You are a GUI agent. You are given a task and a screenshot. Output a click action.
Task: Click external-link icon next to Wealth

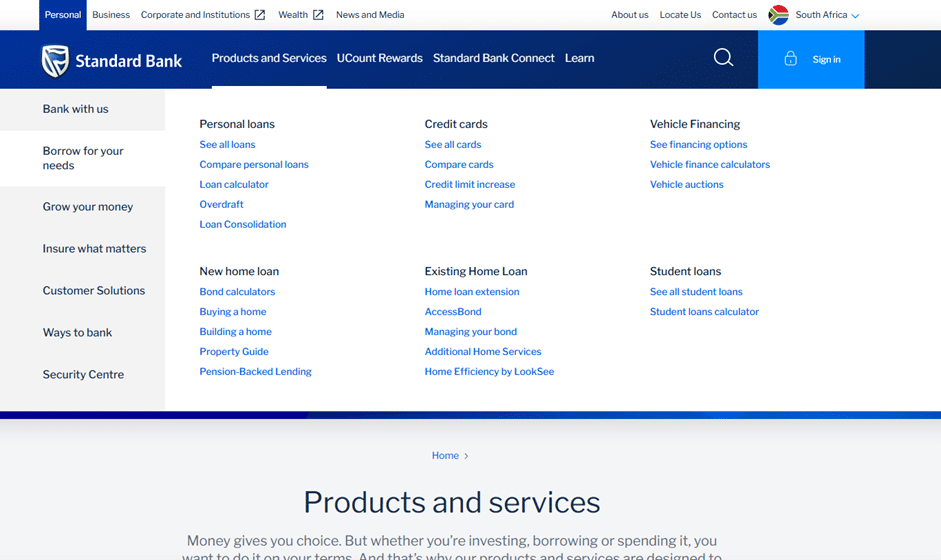pos(318,15)
